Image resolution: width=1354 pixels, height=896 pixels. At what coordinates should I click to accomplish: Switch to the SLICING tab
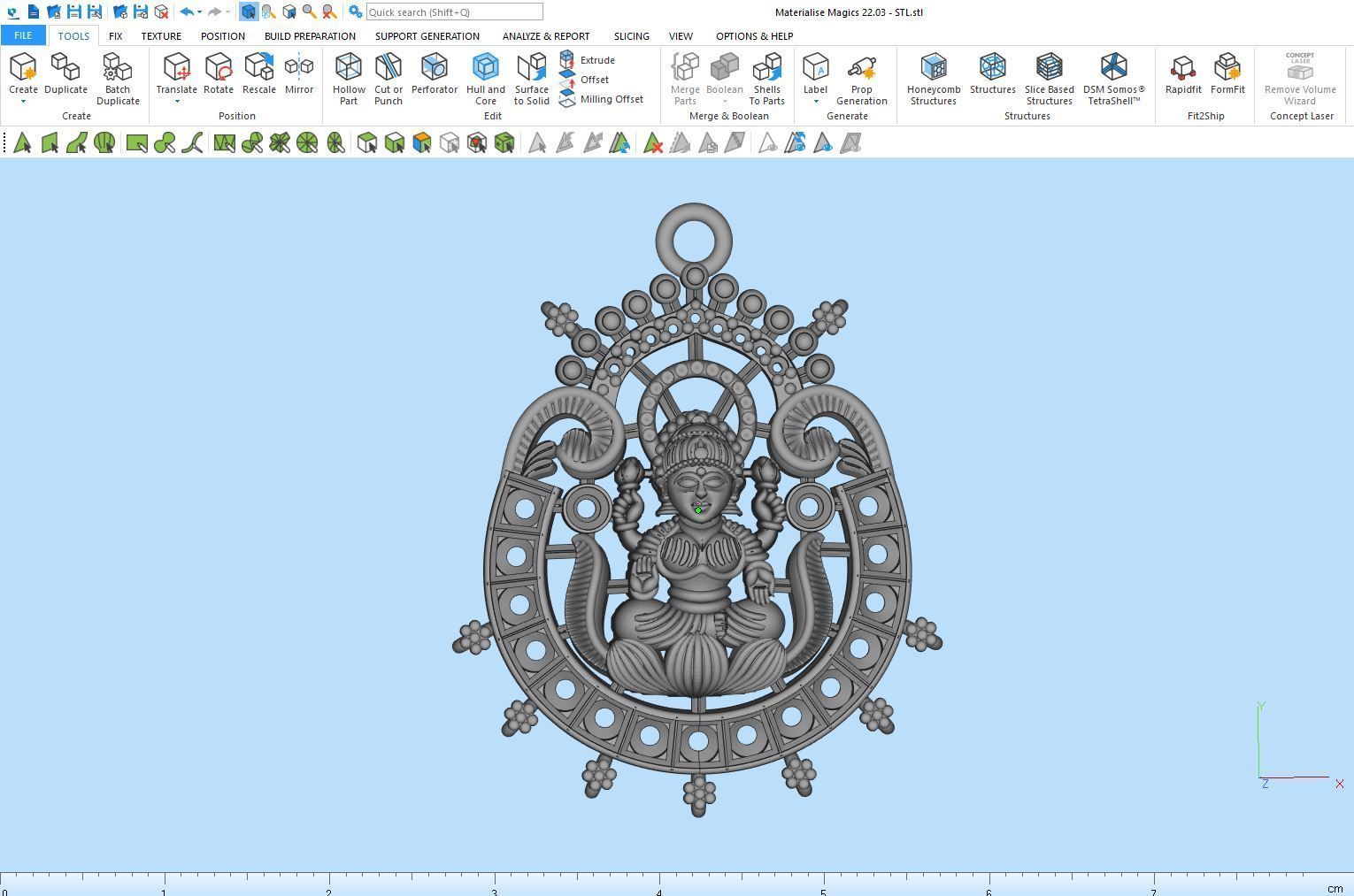click(x=631, y=36)
